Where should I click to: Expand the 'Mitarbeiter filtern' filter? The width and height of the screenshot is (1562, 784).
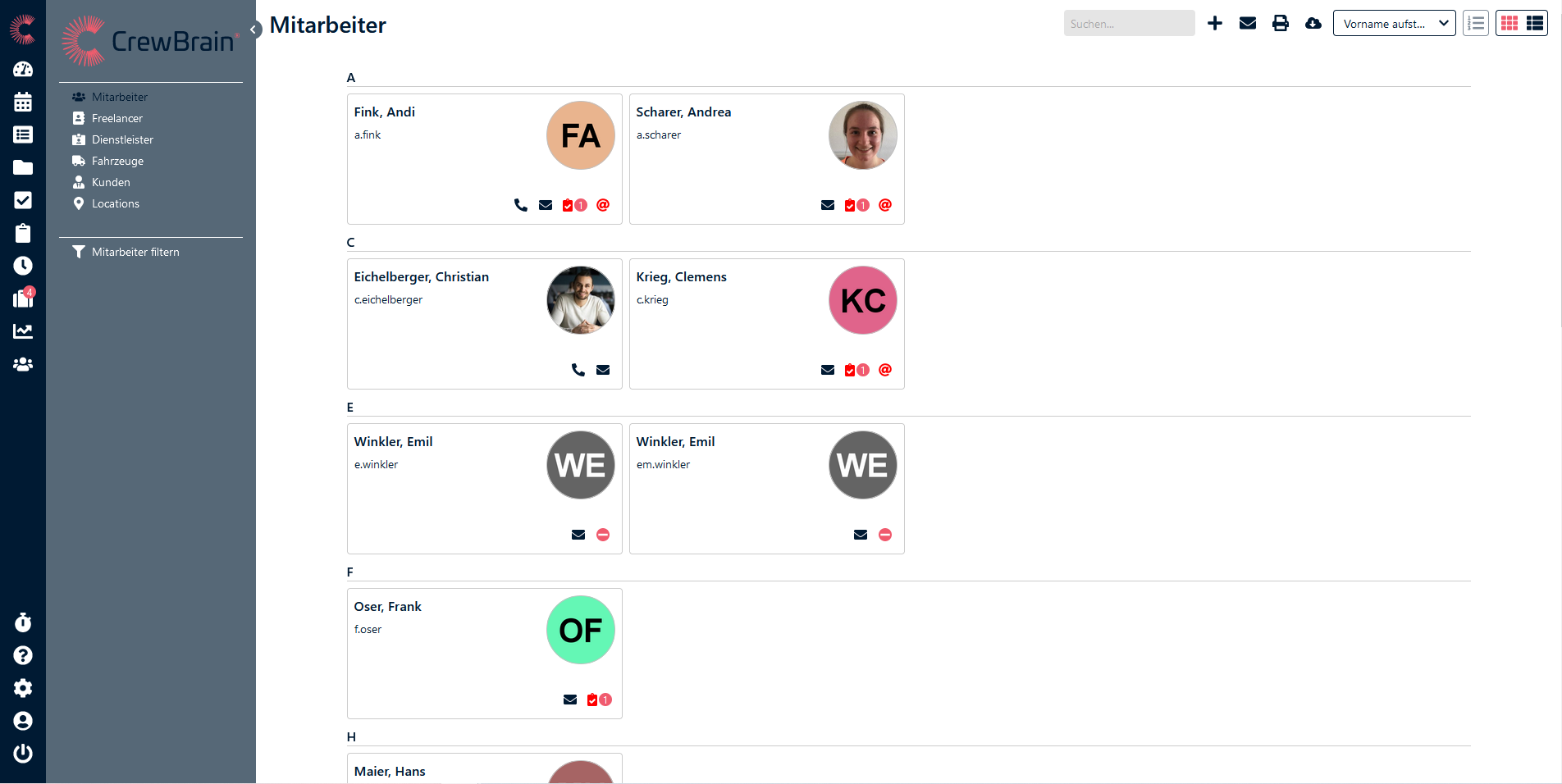(135, 252)
